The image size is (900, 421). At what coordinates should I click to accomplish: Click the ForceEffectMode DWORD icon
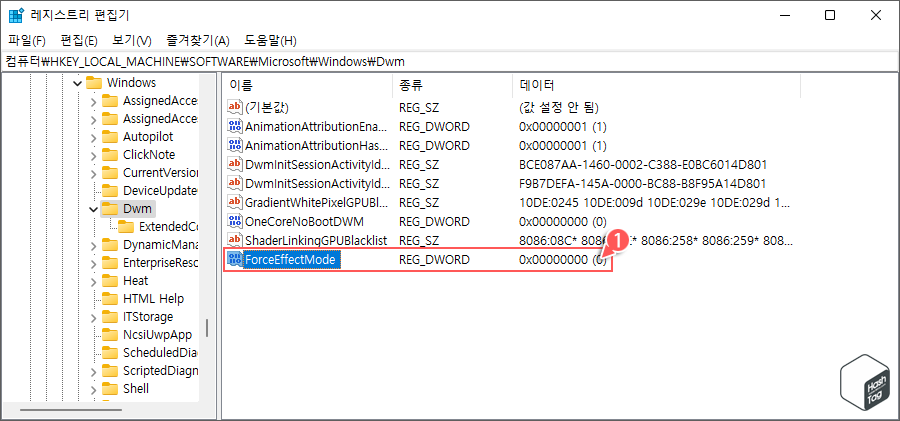pos(235,260)
